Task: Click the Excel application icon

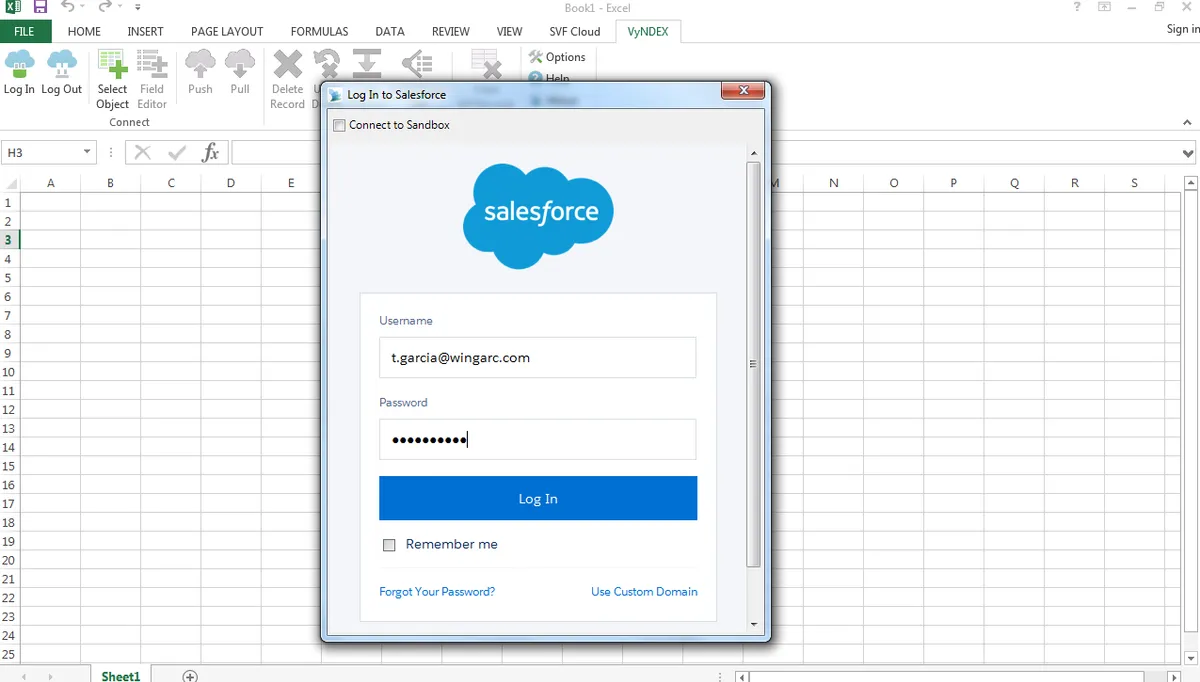Action: coord(13,7)
